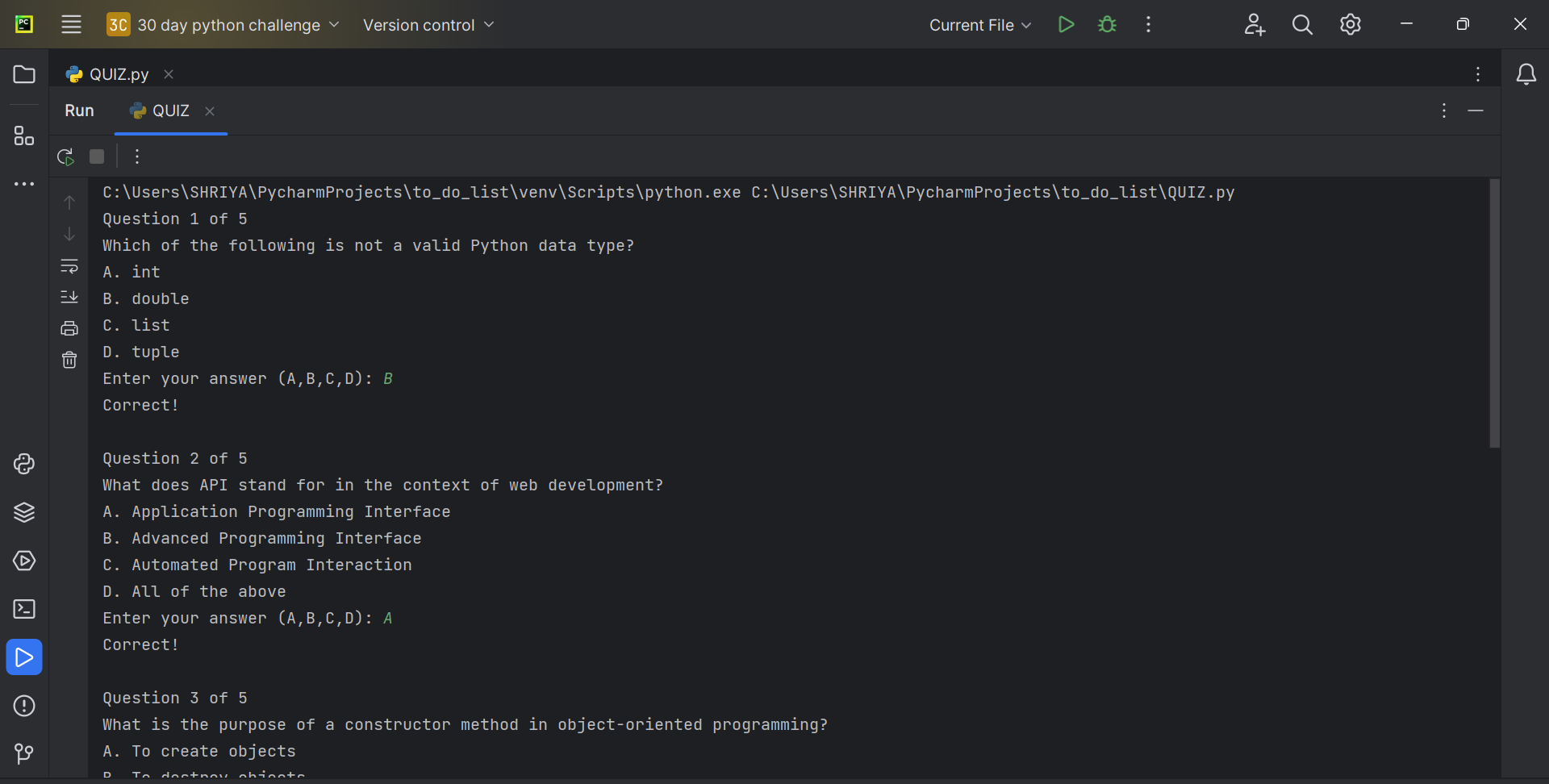Run current file with green play button
Screen dimensions: 1549x784
click(1066, 24)
